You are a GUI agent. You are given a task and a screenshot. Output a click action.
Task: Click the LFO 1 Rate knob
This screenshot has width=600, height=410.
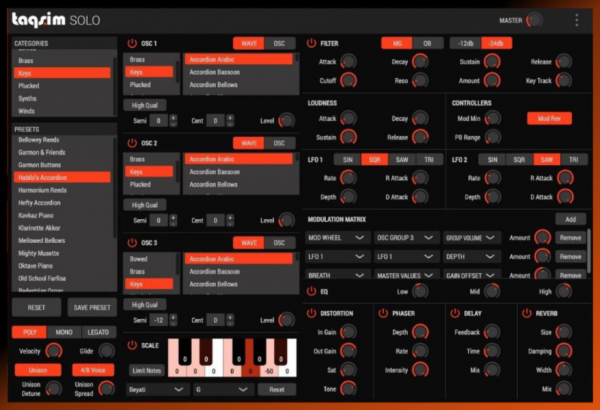click(x=348, y=178)
